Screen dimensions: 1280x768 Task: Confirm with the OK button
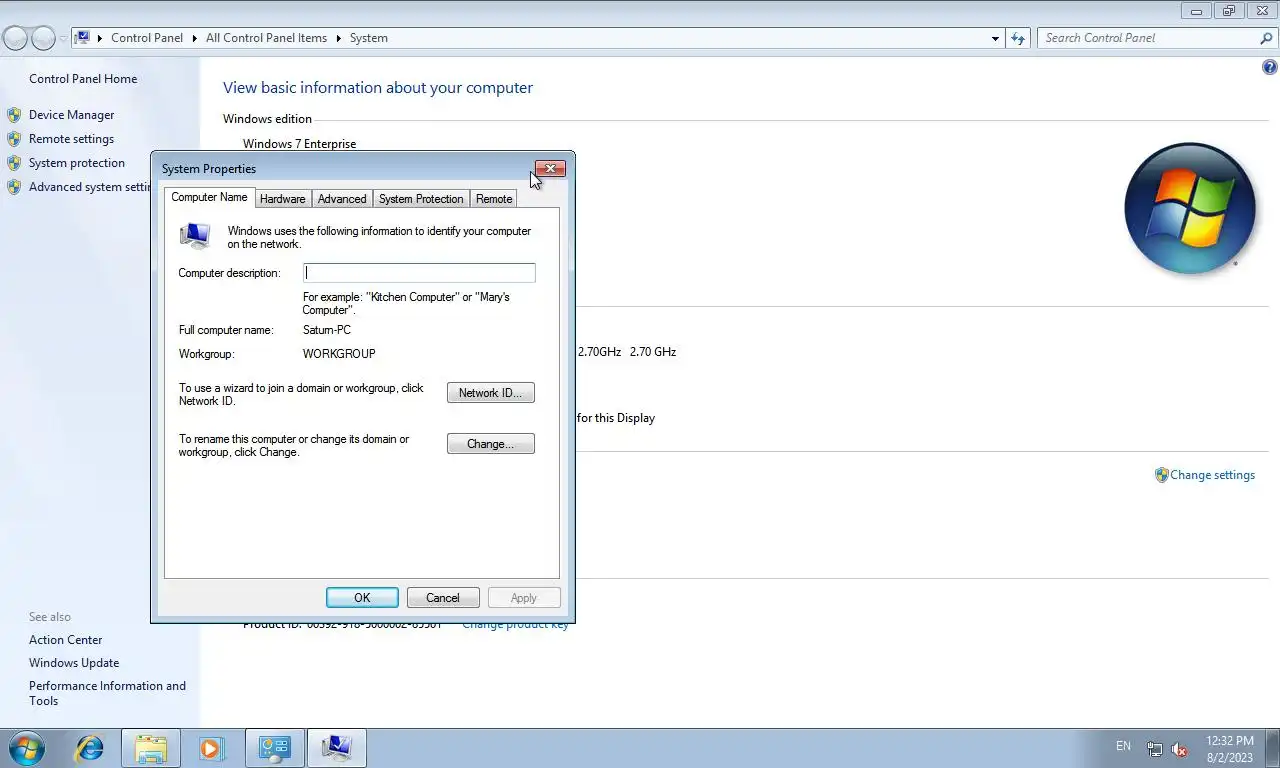362,598
